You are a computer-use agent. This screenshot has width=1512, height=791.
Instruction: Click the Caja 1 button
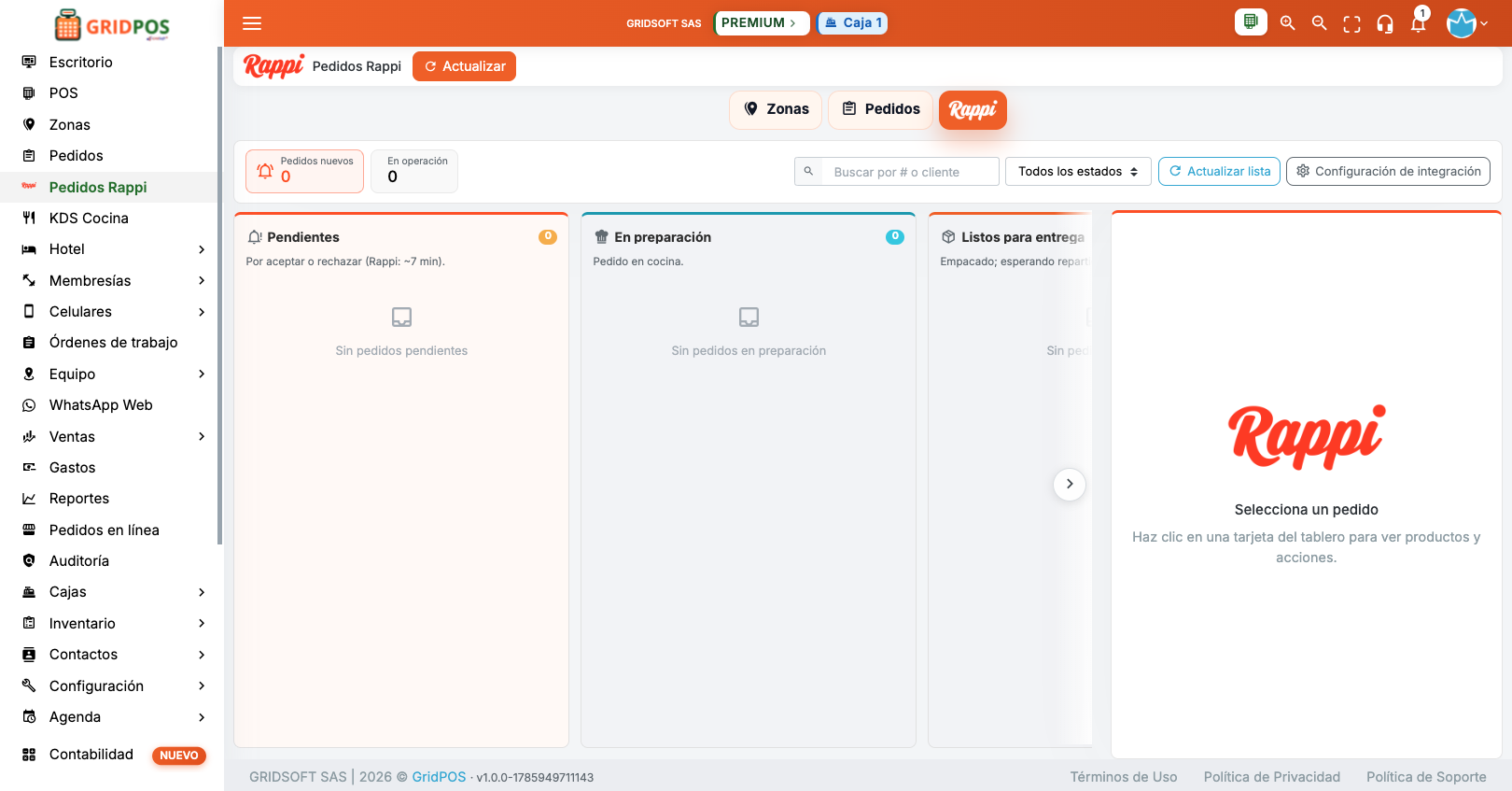[x=852, y=23]
